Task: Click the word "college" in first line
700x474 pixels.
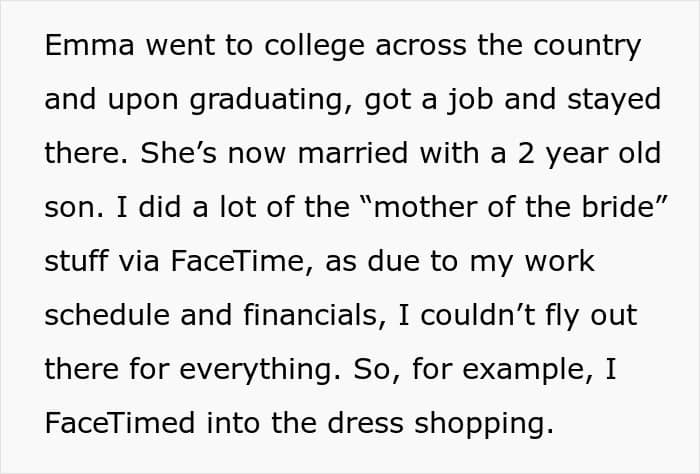Action: 315,47
